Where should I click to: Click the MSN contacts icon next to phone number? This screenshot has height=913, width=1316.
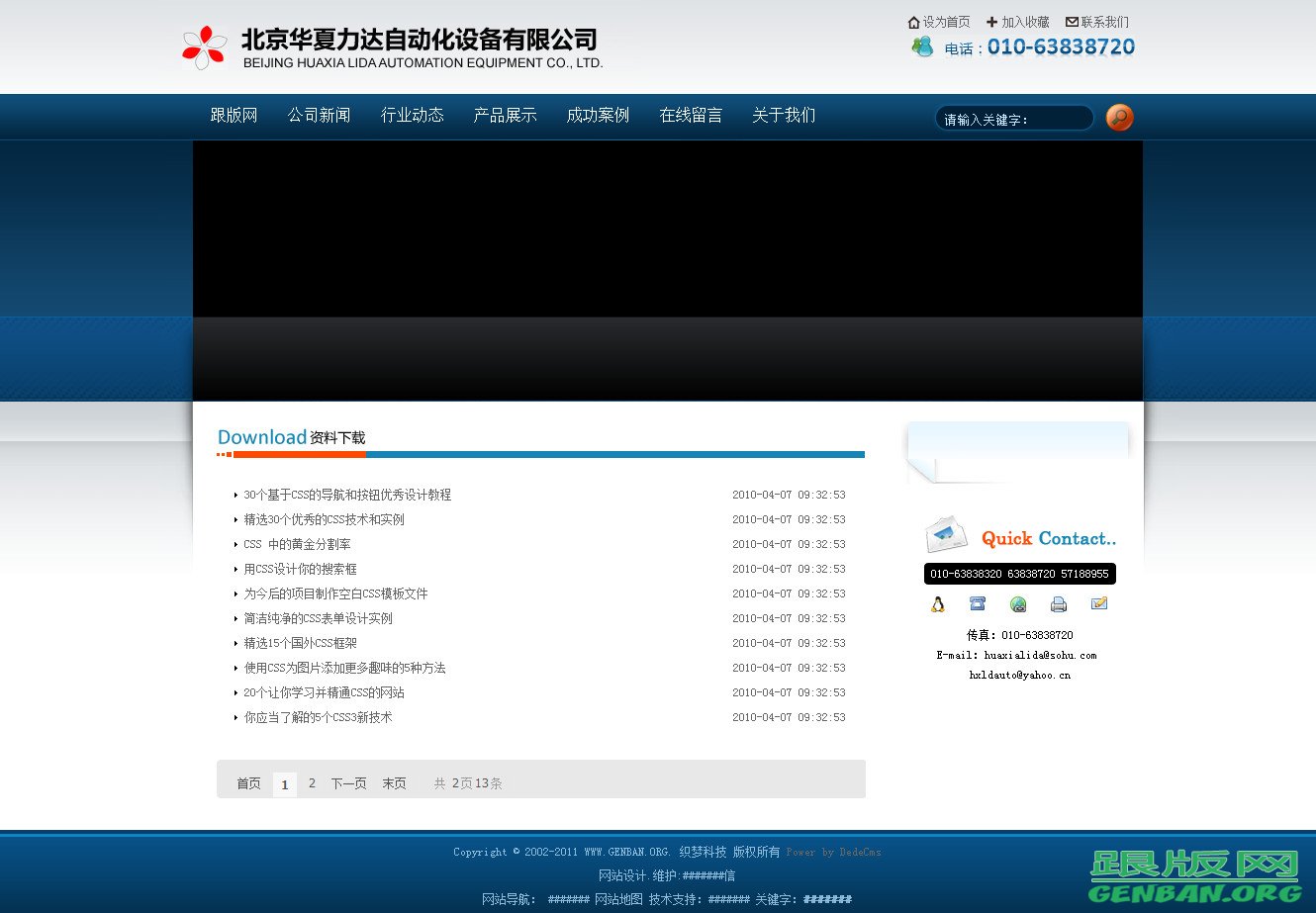tap(923, 46)
